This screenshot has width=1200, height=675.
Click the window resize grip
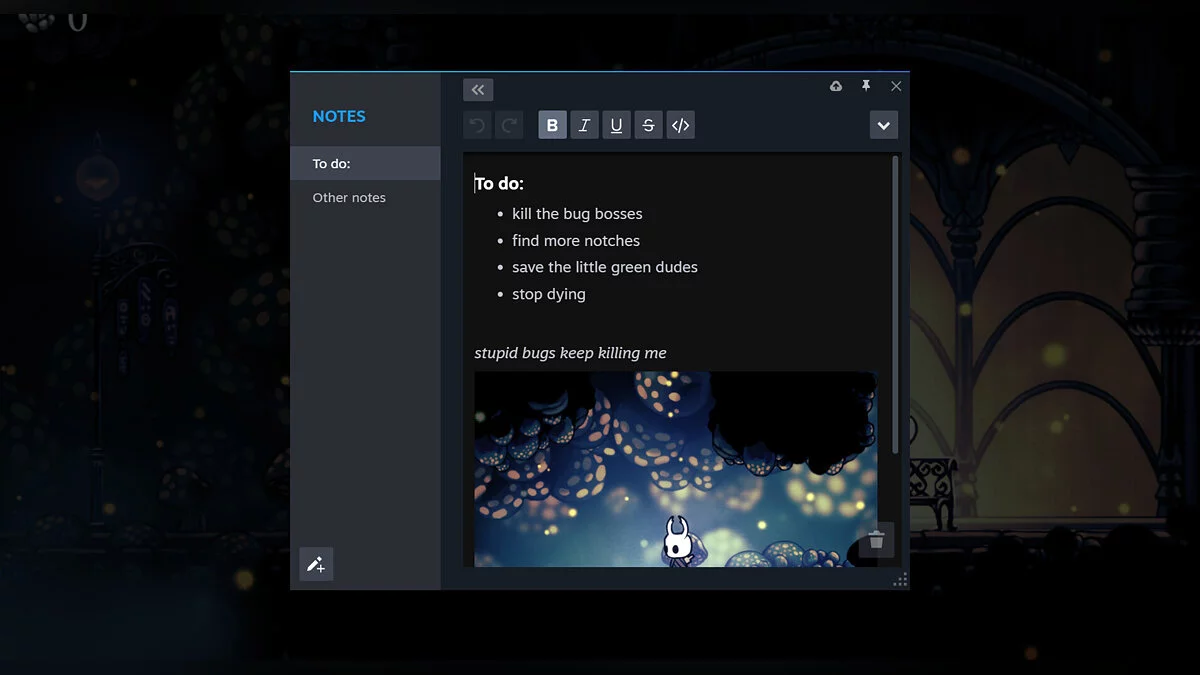tap(900, 580)
